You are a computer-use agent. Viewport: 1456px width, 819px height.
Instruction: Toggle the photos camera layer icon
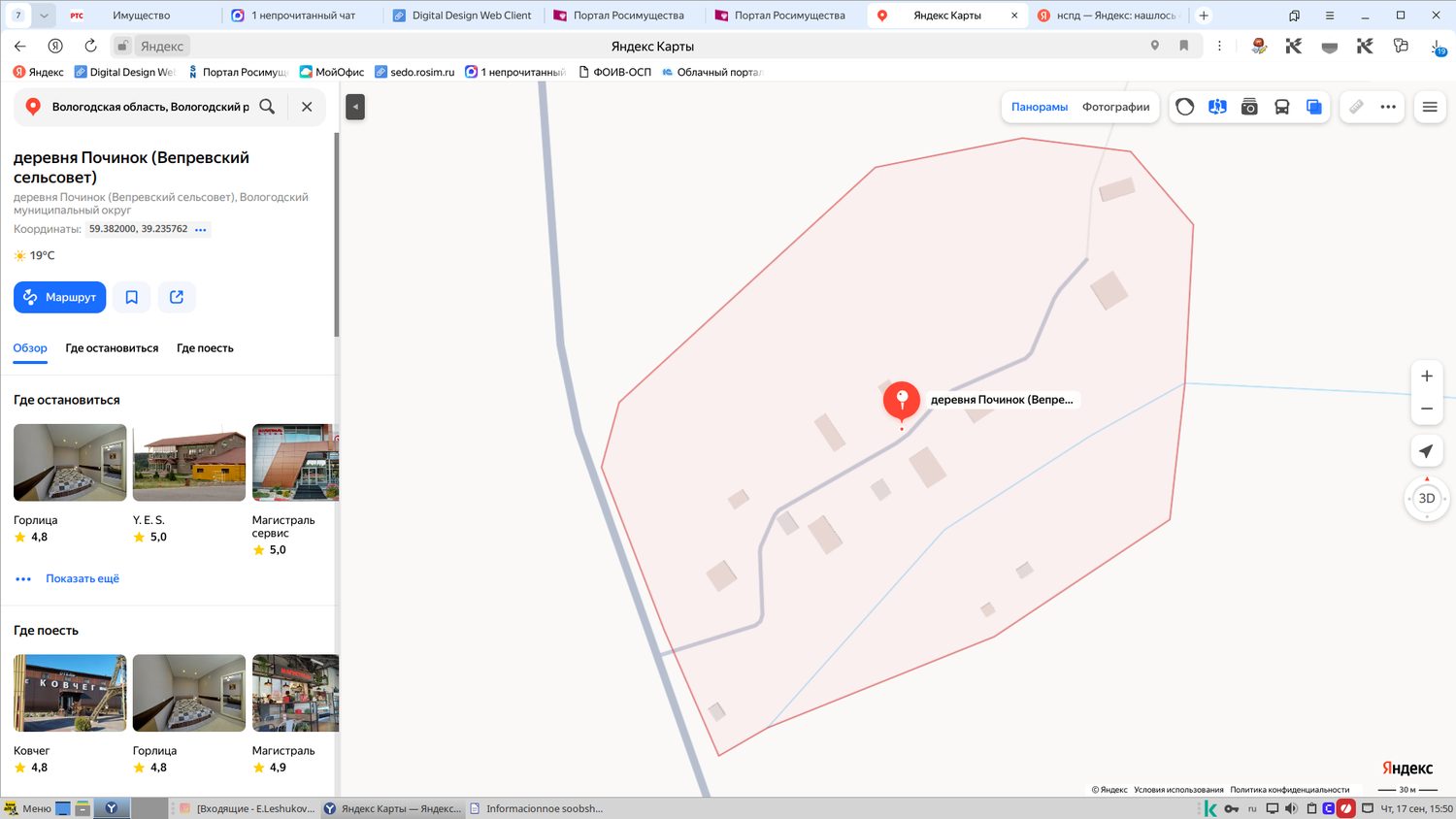coord(1249,107)
